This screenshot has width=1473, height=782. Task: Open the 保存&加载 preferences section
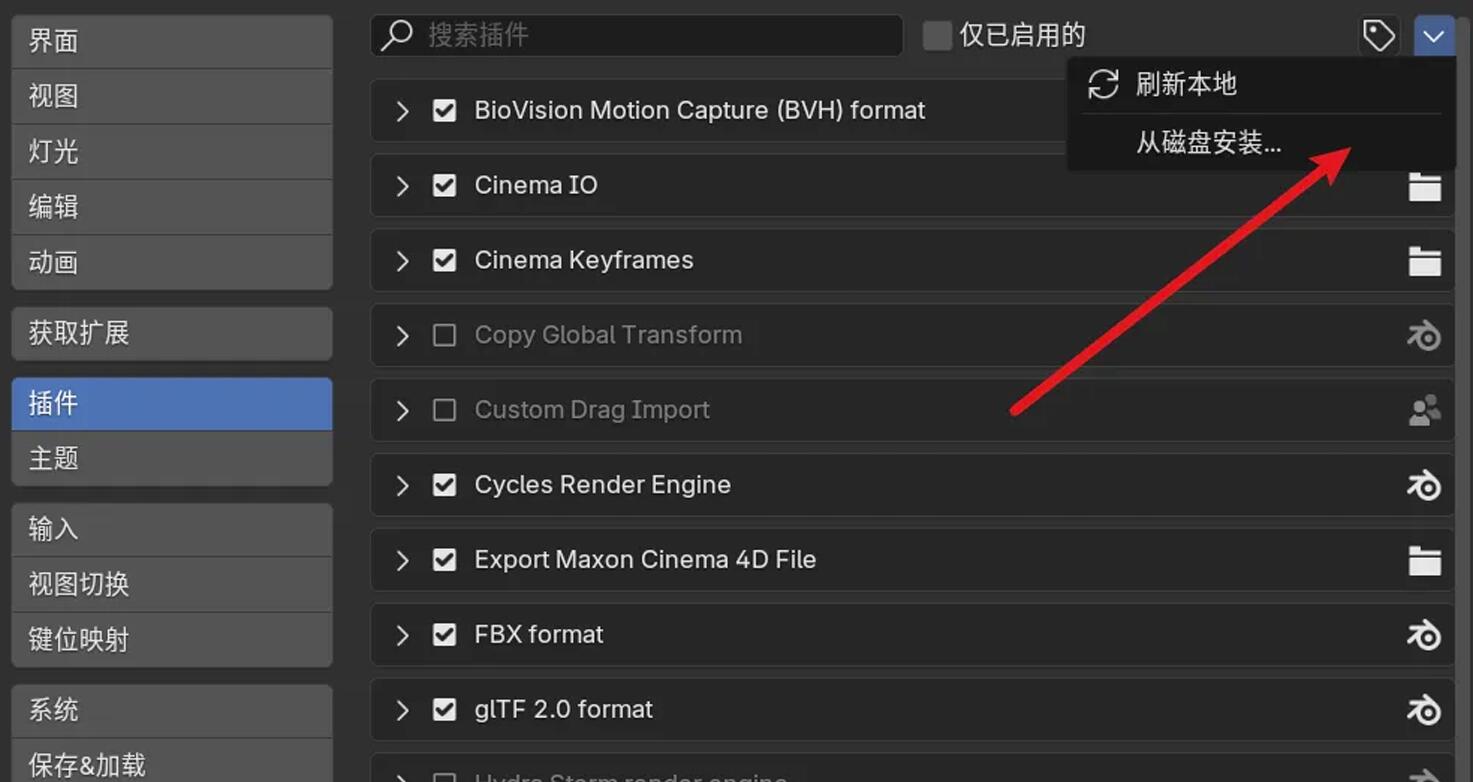[172, 762]
